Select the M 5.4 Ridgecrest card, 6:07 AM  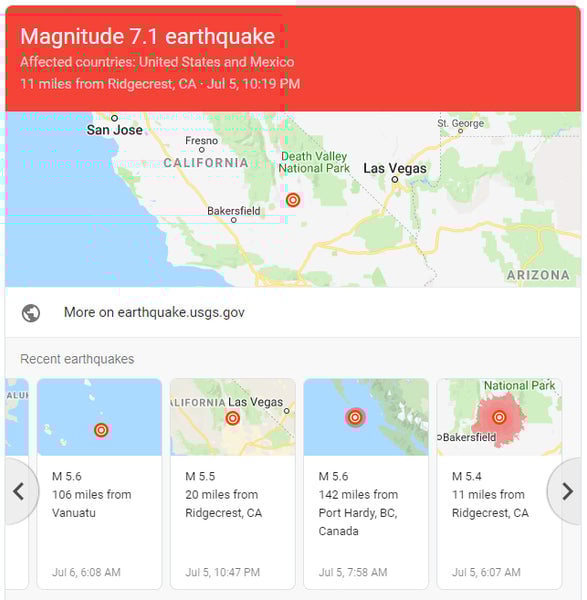tap(499, 484)
